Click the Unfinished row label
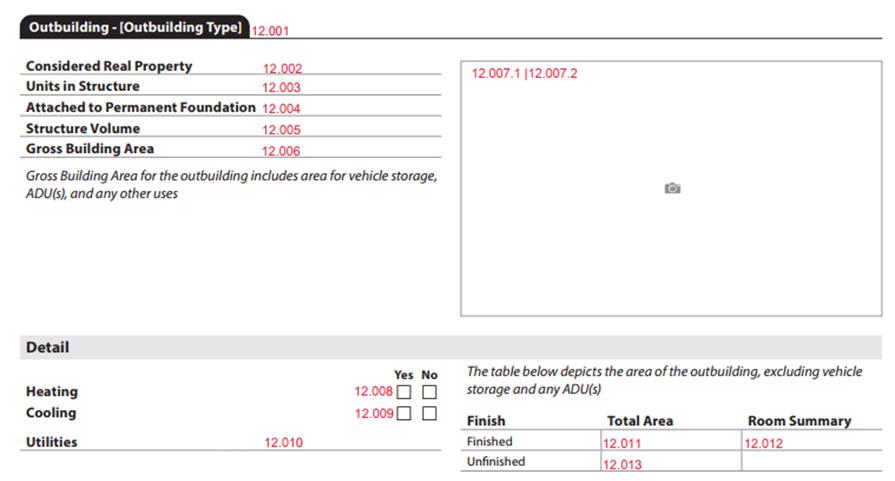The height and width of the screenshot is (481, 895). tap(495, 462)
